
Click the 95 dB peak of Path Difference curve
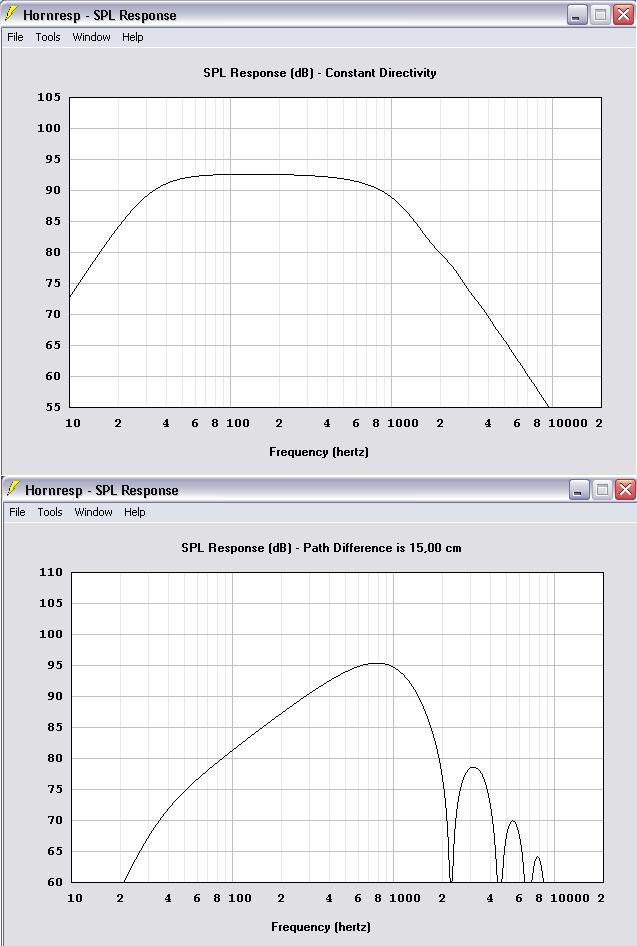pyautogui.click(x=376, y=664)
